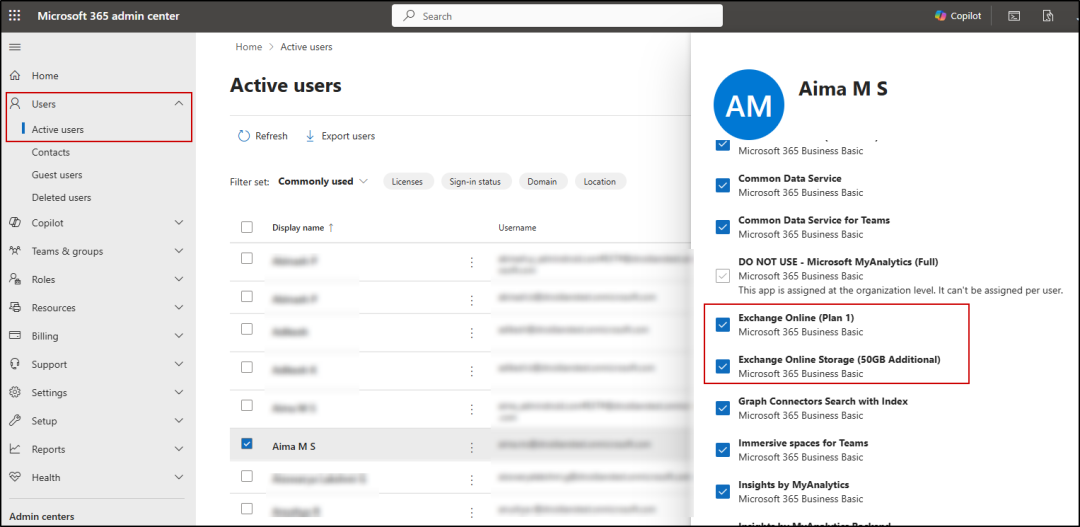1080x527 pixels.
Task: Click the Health heart icon
Action: (15, 477)
